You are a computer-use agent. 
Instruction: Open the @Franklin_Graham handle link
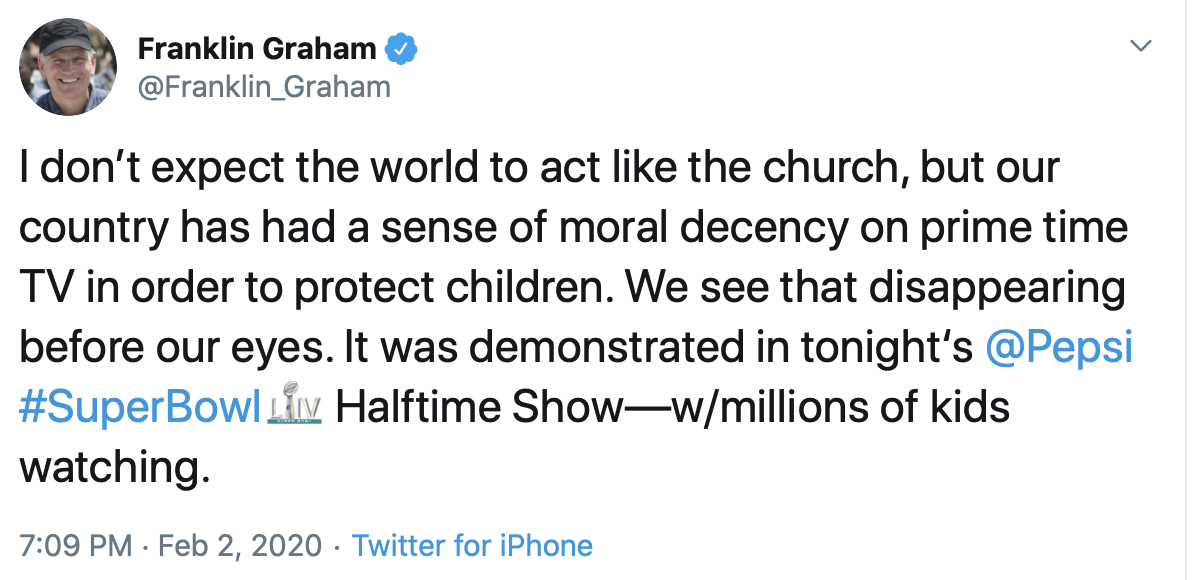click(263, 87)
